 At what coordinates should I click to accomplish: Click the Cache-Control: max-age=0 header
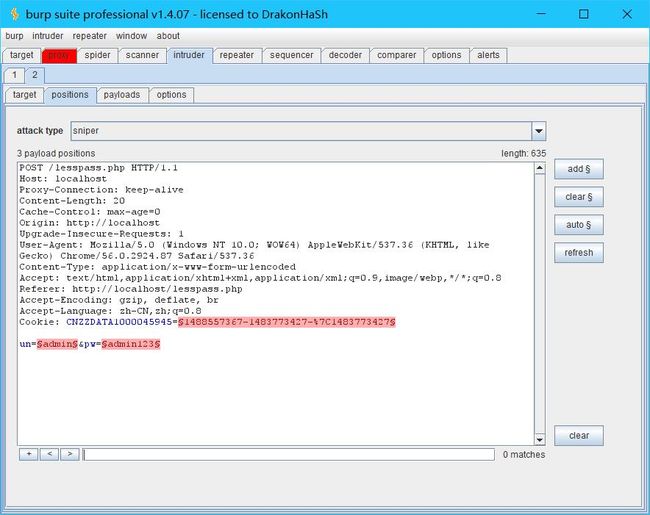pyautogui.click(x=90, y=212)
